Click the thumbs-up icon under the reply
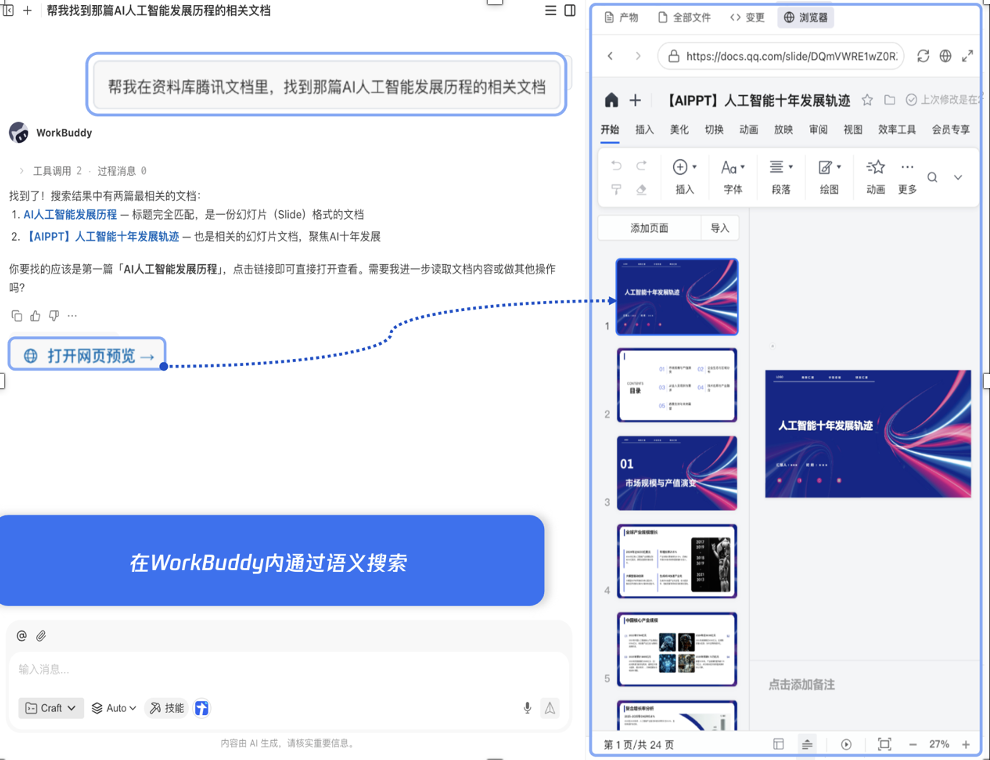The width and height of the screenshot is (990, 760). (35, 316)
